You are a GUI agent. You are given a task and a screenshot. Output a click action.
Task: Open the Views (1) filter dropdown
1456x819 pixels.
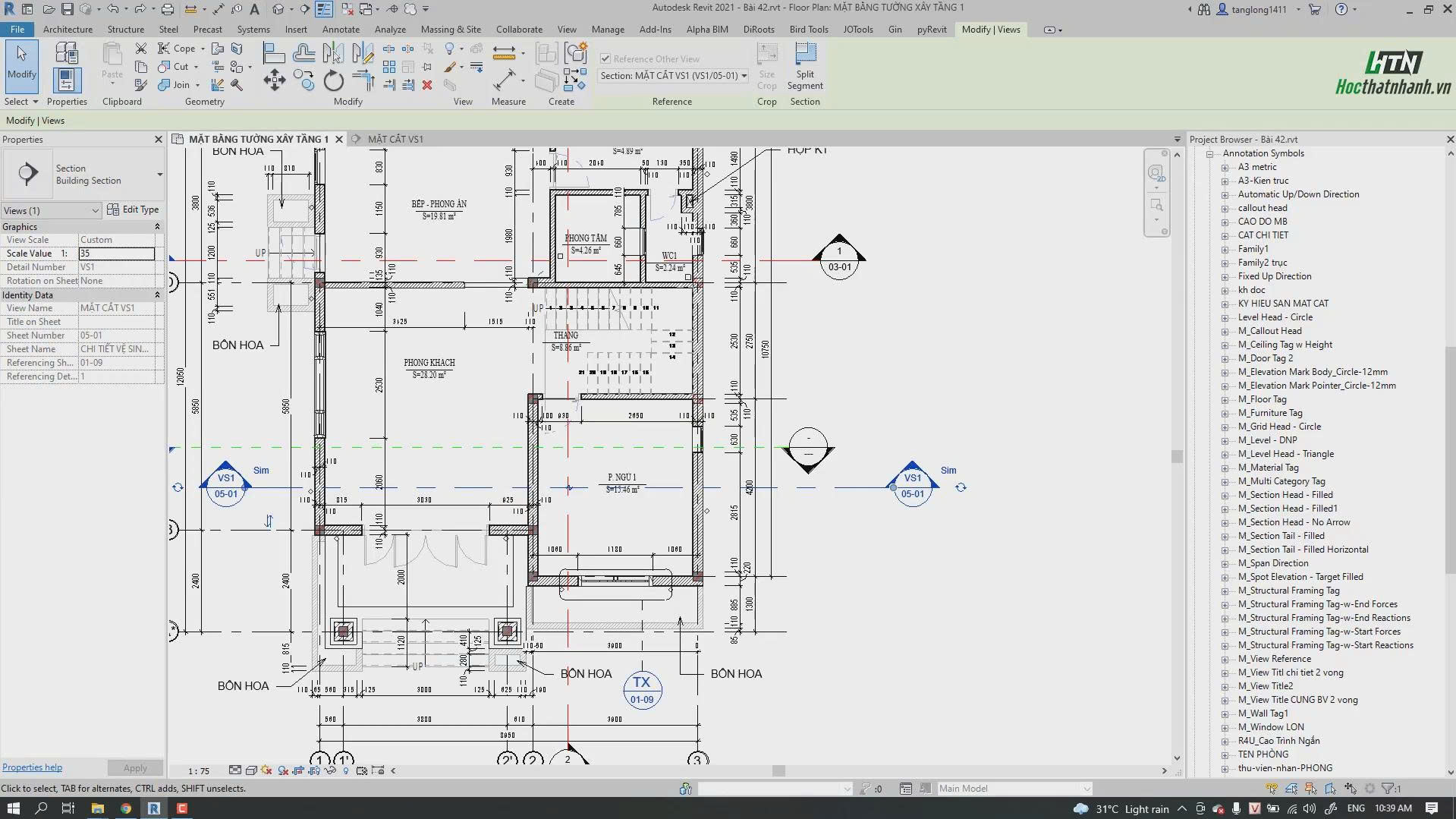coord(51,210)
